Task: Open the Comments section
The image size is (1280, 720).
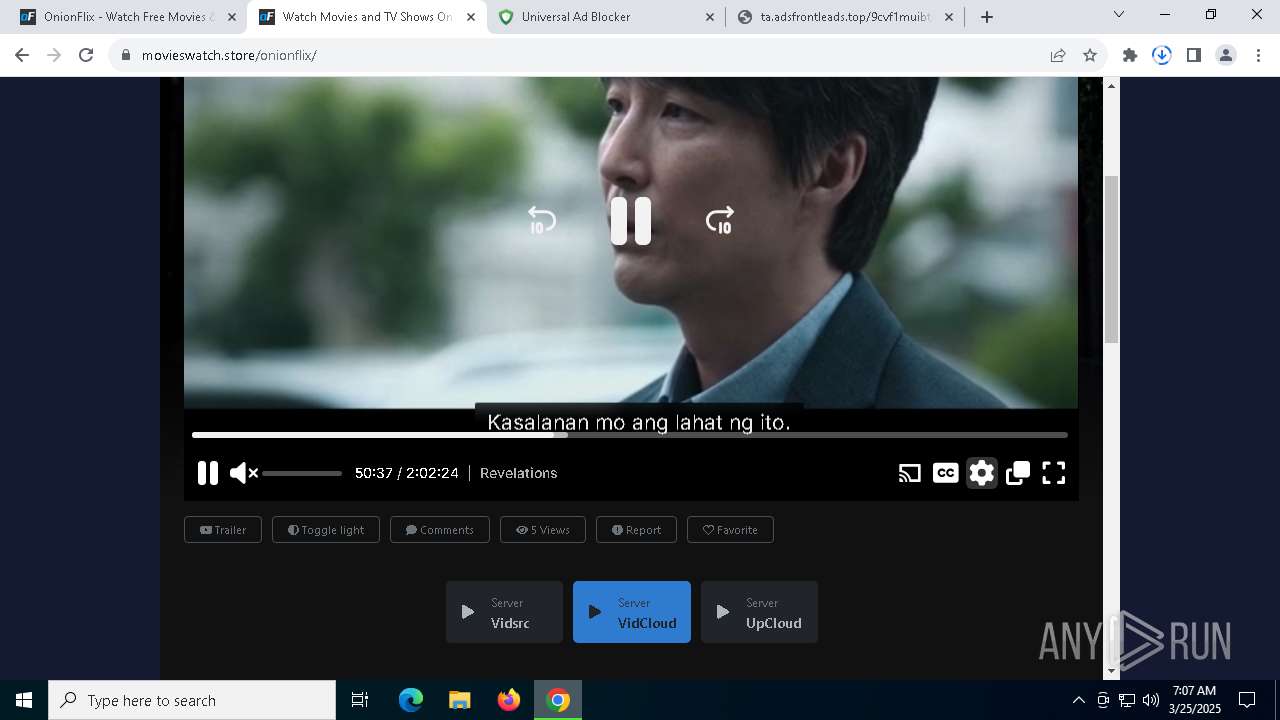Action: click(x=440, y=530)
